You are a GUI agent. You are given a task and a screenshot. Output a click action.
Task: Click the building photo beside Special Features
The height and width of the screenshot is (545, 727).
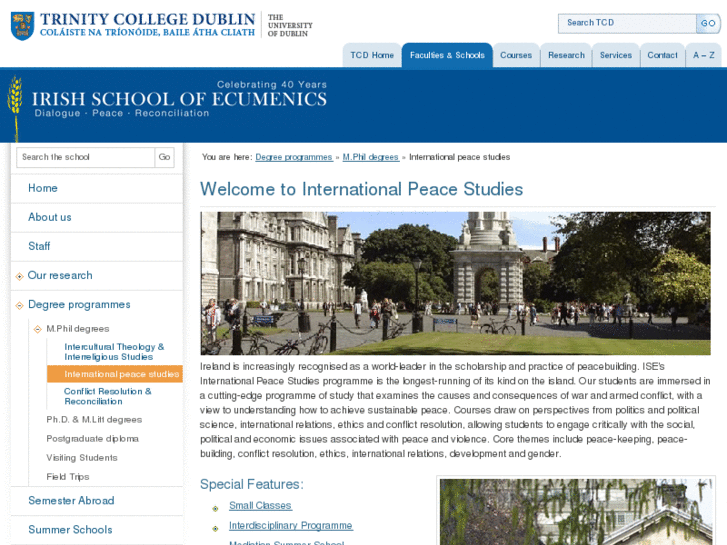[x=576, y=512]
